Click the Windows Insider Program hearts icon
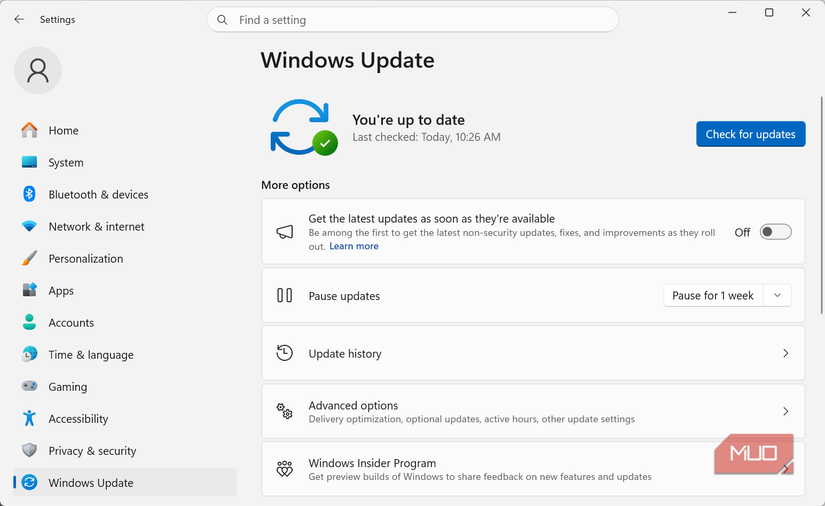The height and width of the screenshot is (506, 825). click(285, 468)
